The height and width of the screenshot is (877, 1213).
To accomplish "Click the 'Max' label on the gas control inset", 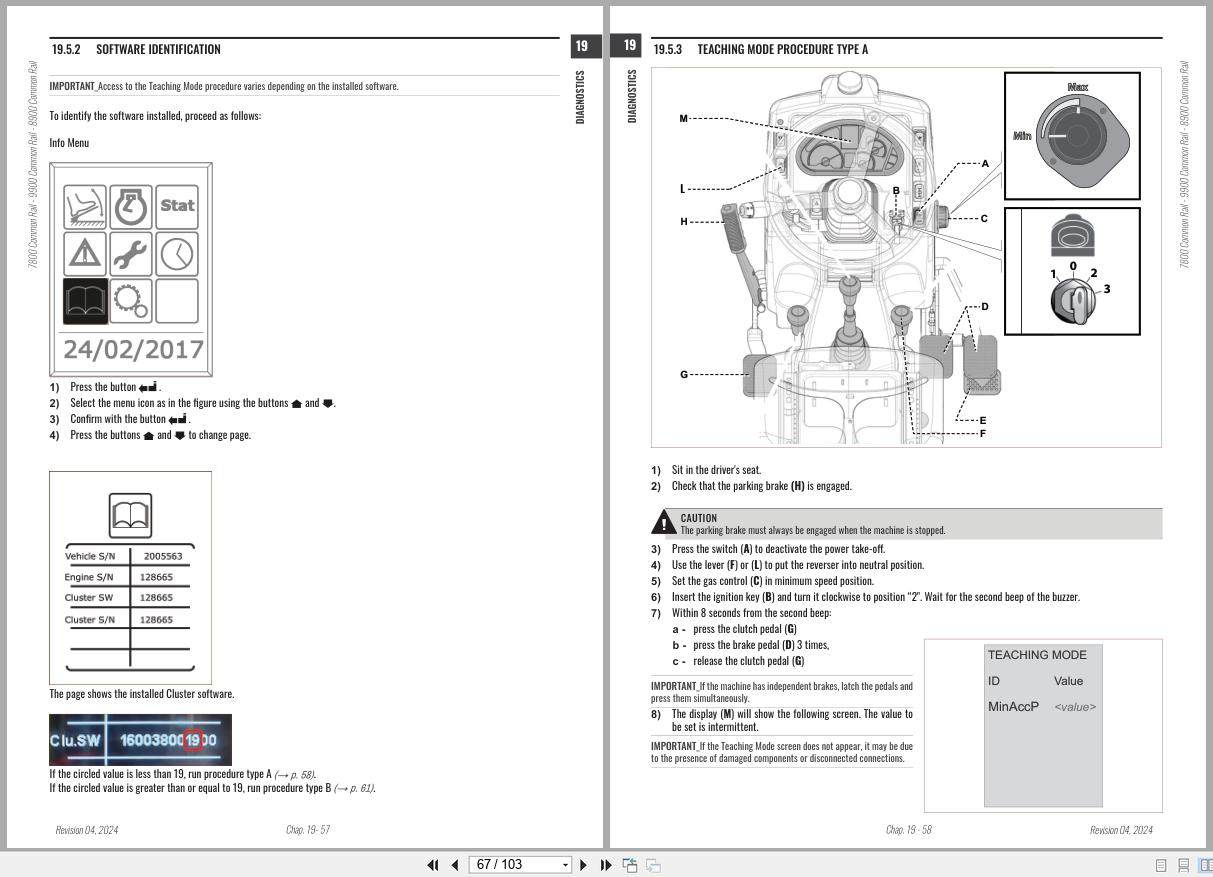I will point(1077,88).
